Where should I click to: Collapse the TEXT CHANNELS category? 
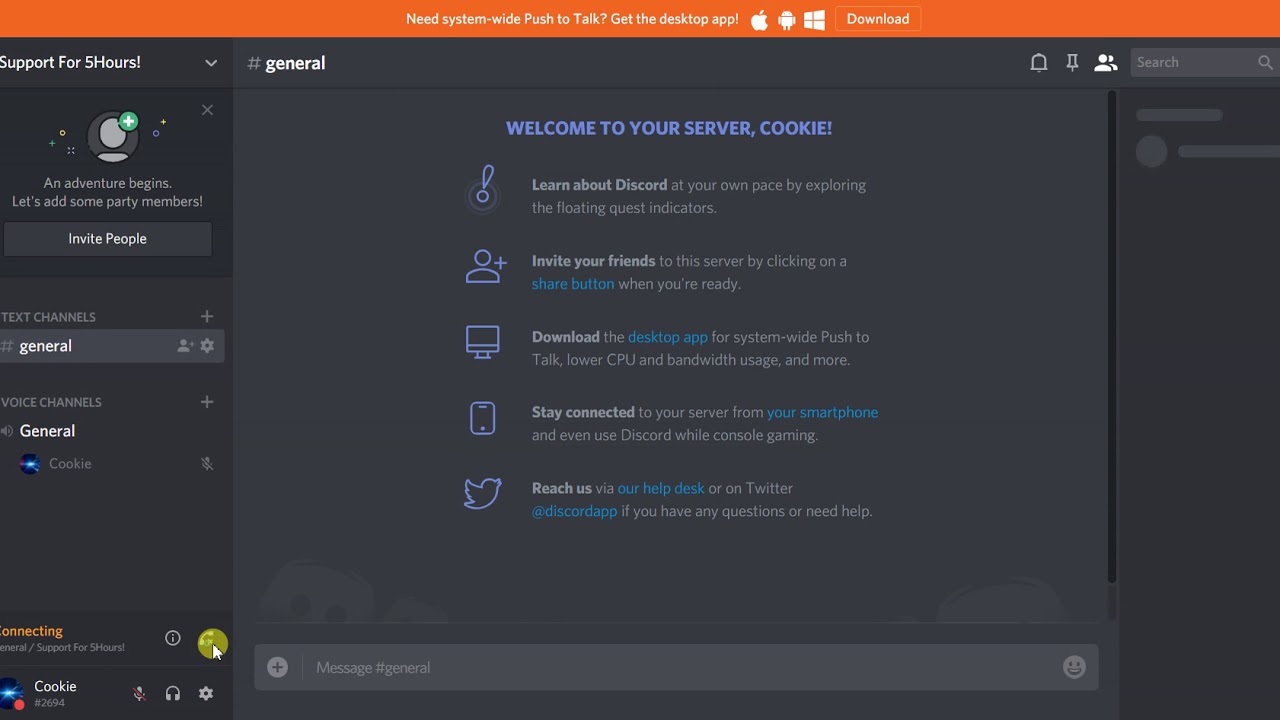(x=48, y=317)
